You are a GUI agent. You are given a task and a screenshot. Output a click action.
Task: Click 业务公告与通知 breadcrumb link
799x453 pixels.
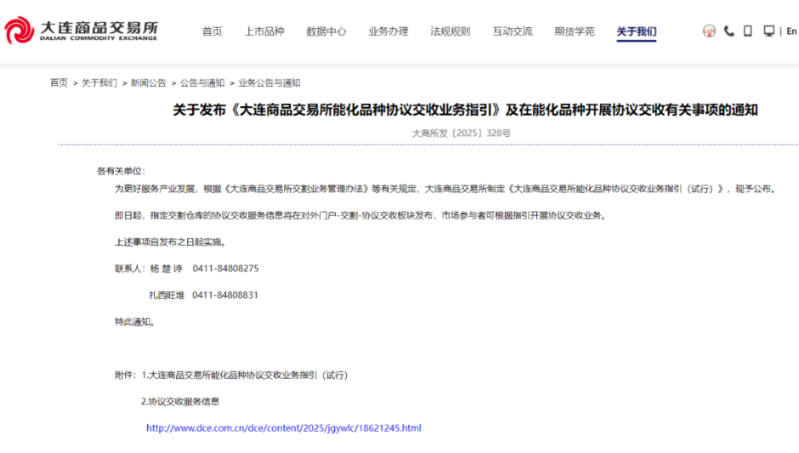(x=269, y=83)
